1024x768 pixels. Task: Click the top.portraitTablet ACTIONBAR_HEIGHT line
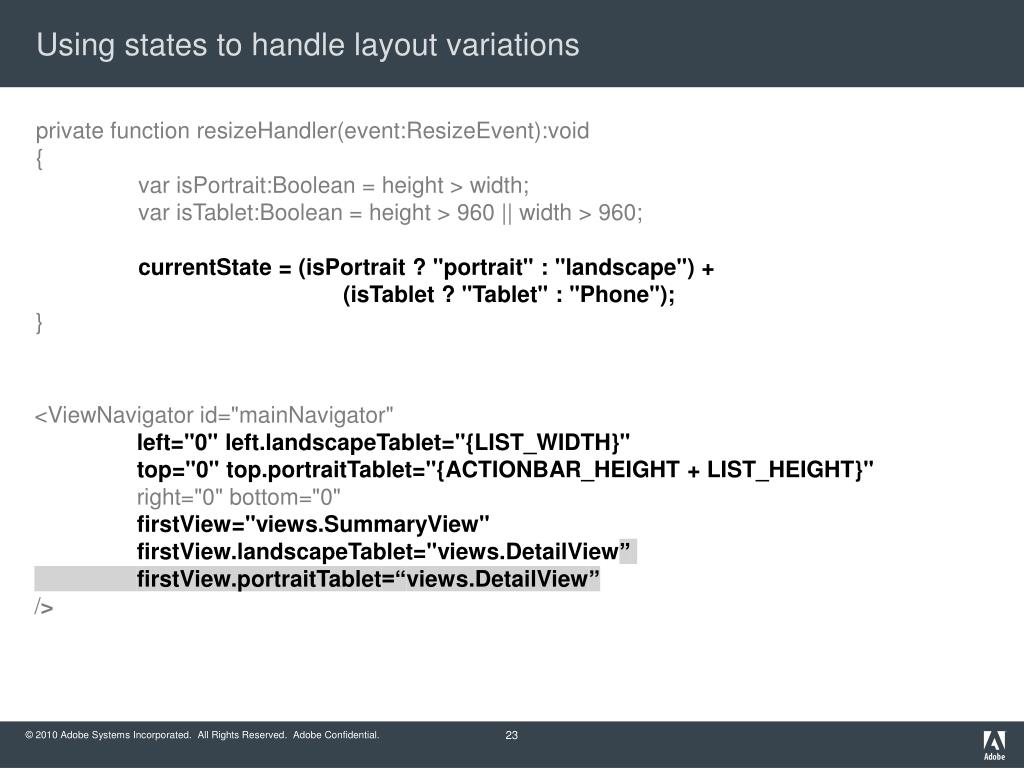[505, 470]
